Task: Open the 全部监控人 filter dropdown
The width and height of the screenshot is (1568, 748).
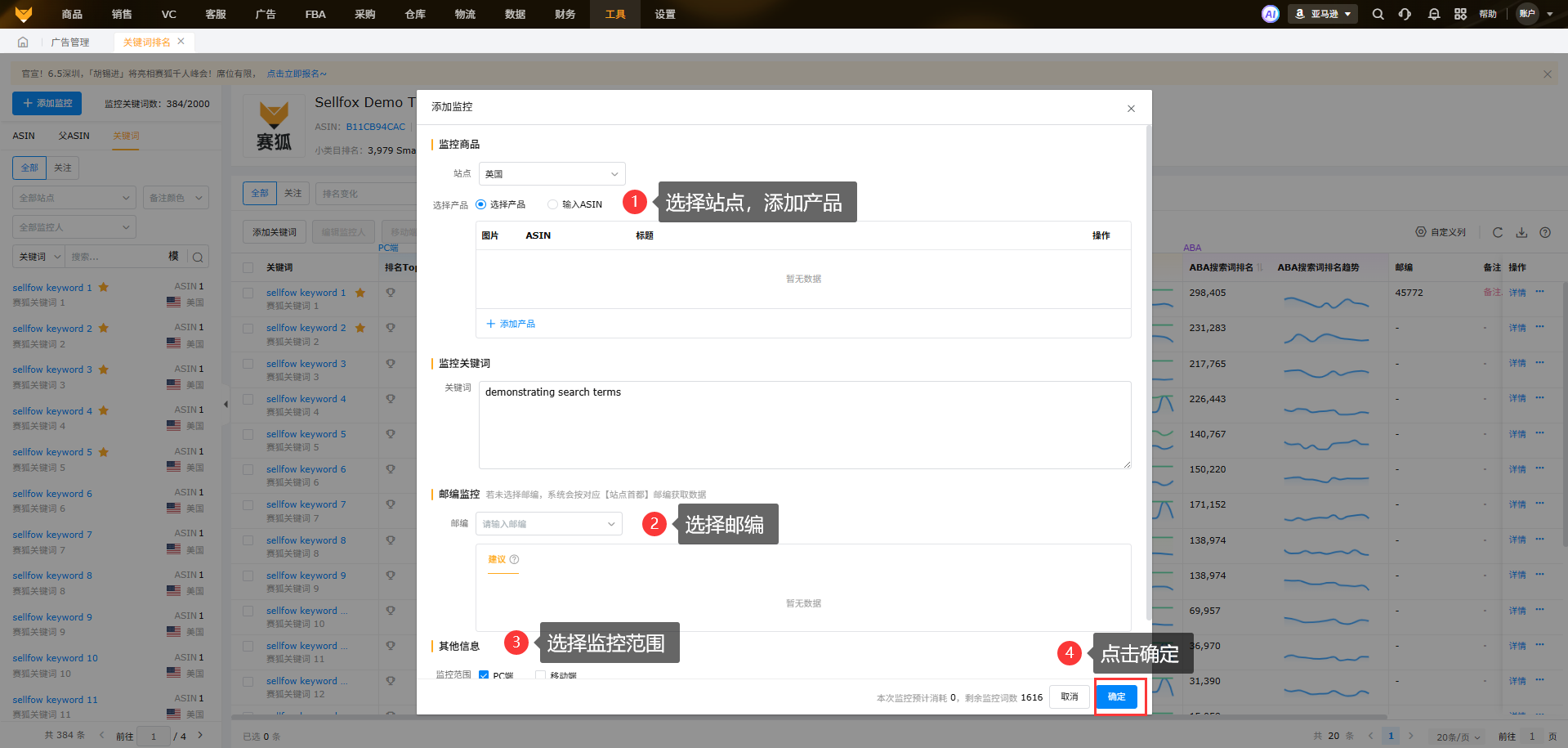Action: (x=74, y=227)
